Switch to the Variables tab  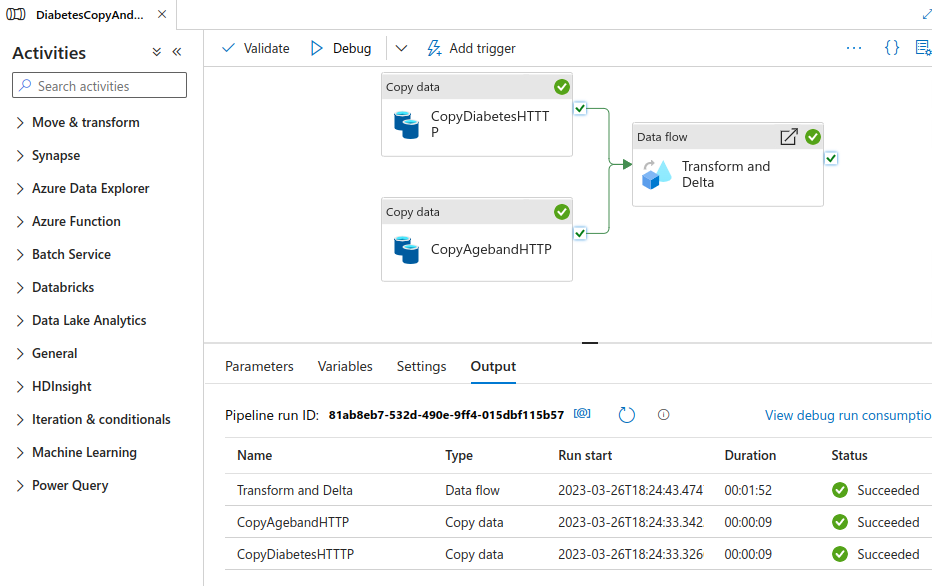[x=345, y=366]
